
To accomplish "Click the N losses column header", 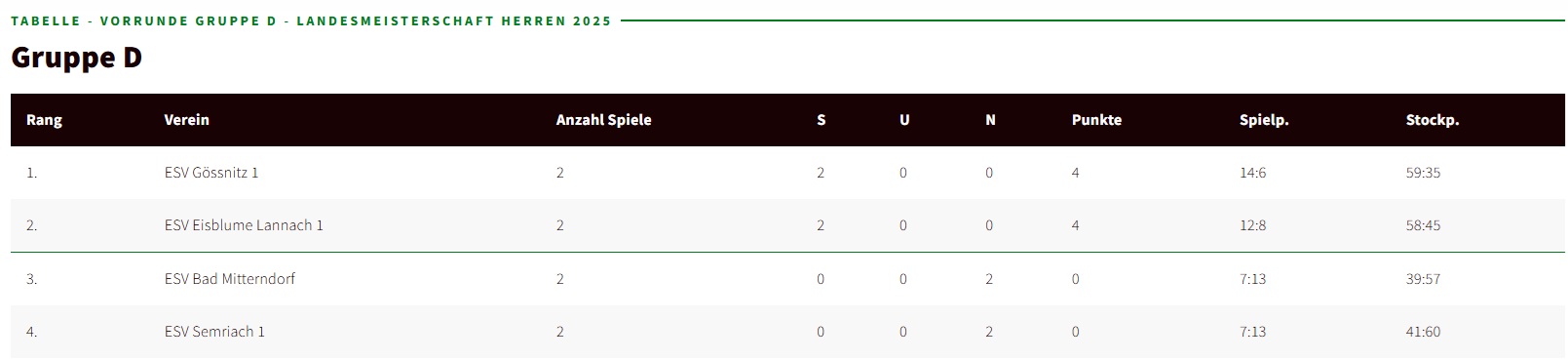I will (990, 120).
